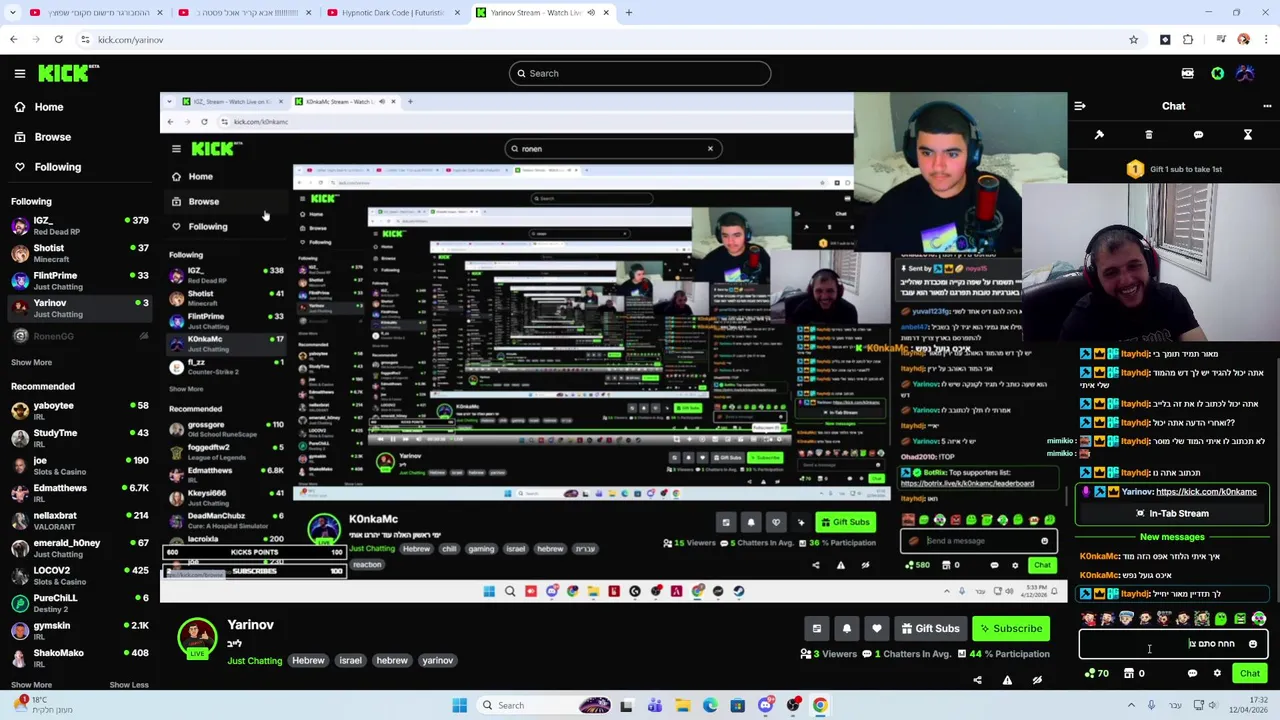Image resolution: width=1280 pixels, height=720 pixels.
Task: Click the kick.com/yarinov address bar
Action: pos(600,40)
